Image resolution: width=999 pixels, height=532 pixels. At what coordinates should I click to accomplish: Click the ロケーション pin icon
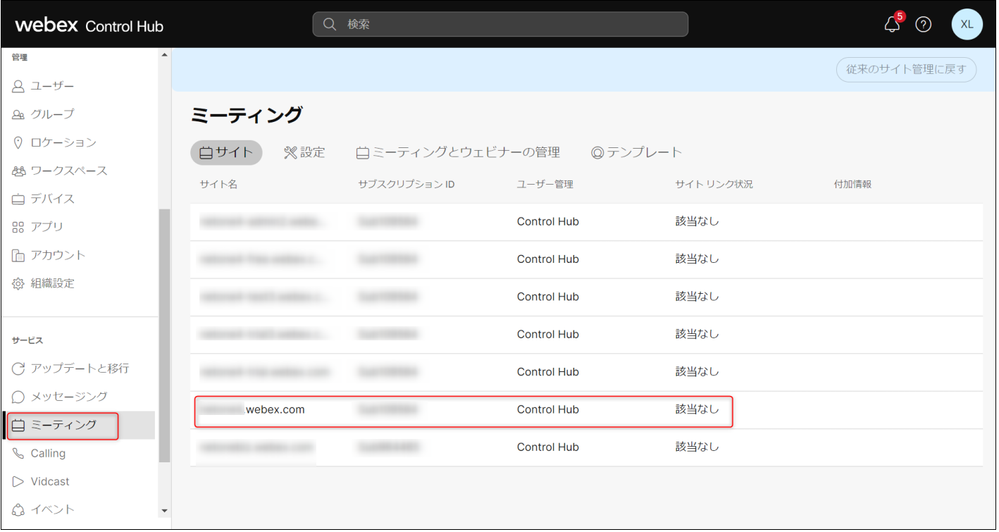18,143
